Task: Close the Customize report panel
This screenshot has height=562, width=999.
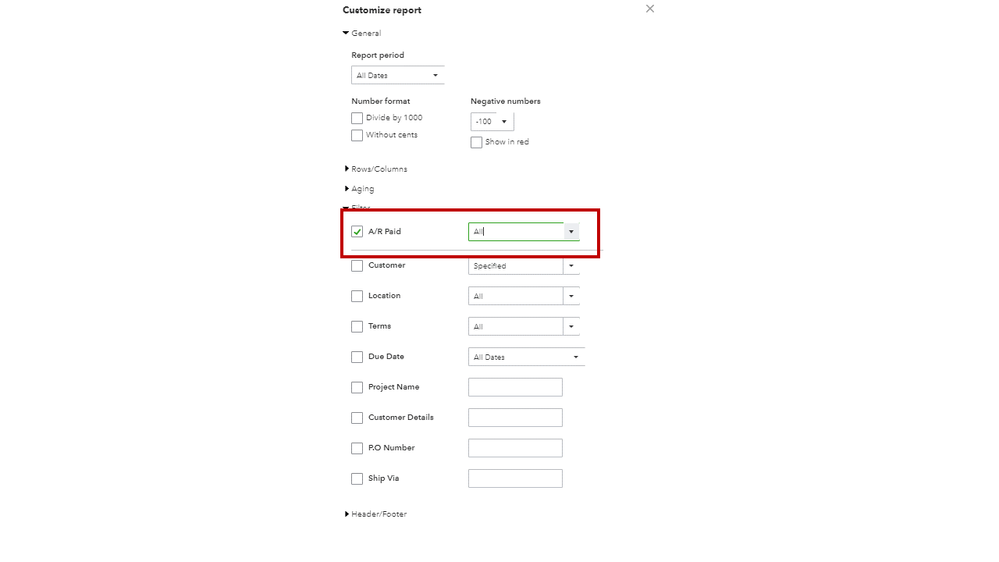Action: [x=650, y=9]
